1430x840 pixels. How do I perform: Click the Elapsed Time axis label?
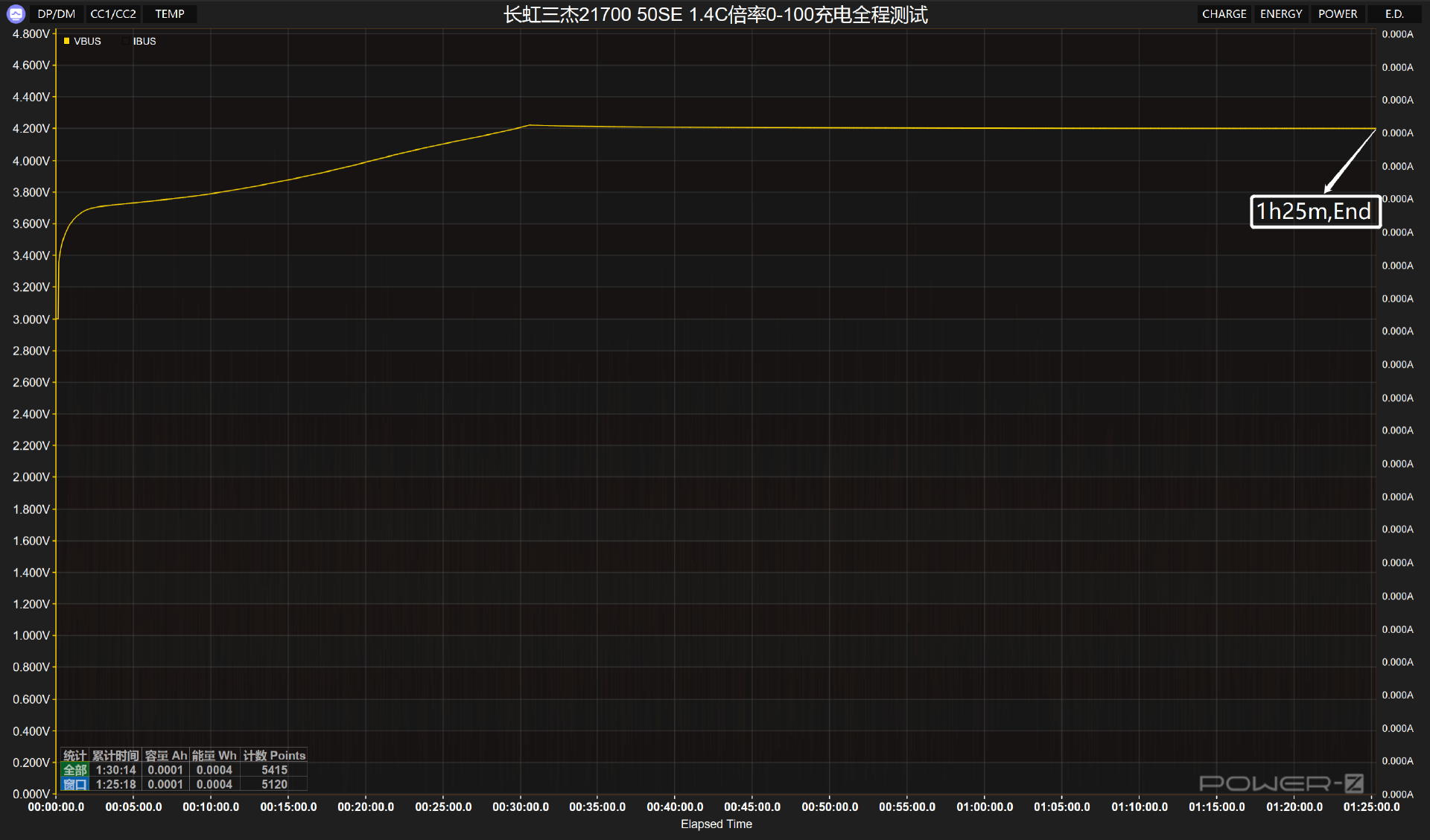tap(716, 824)
